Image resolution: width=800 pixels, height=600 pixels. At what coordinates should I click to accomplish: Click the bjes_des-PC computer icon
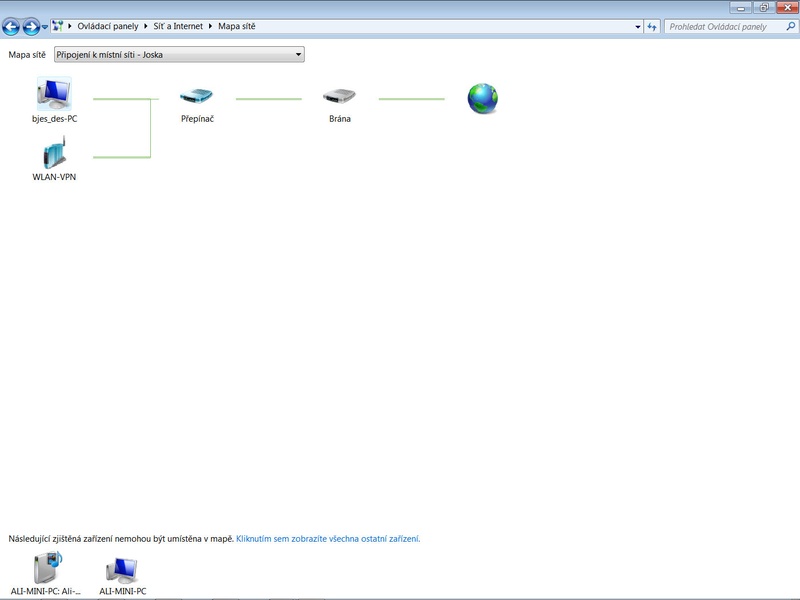pos(54,94)
